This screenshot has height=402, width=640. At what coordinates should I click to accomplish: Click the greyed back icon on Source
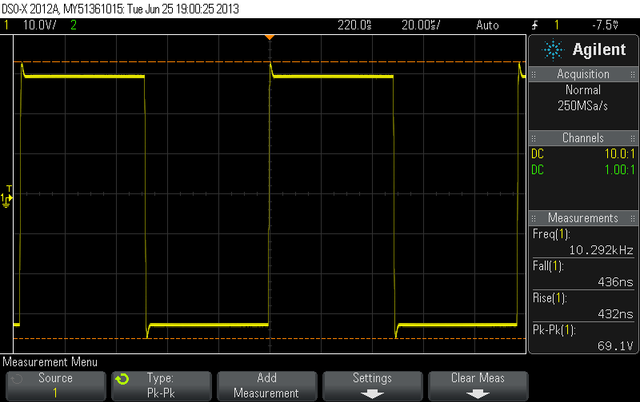click(16, 379)
